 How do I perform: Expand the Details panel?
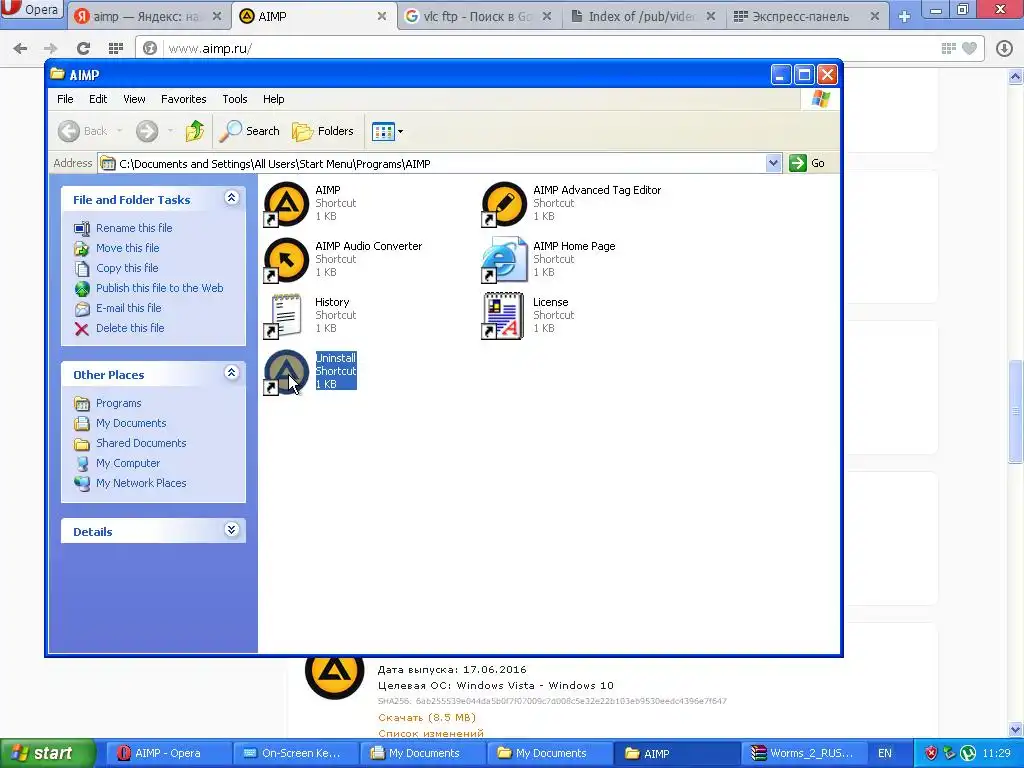tap(231, 530)
